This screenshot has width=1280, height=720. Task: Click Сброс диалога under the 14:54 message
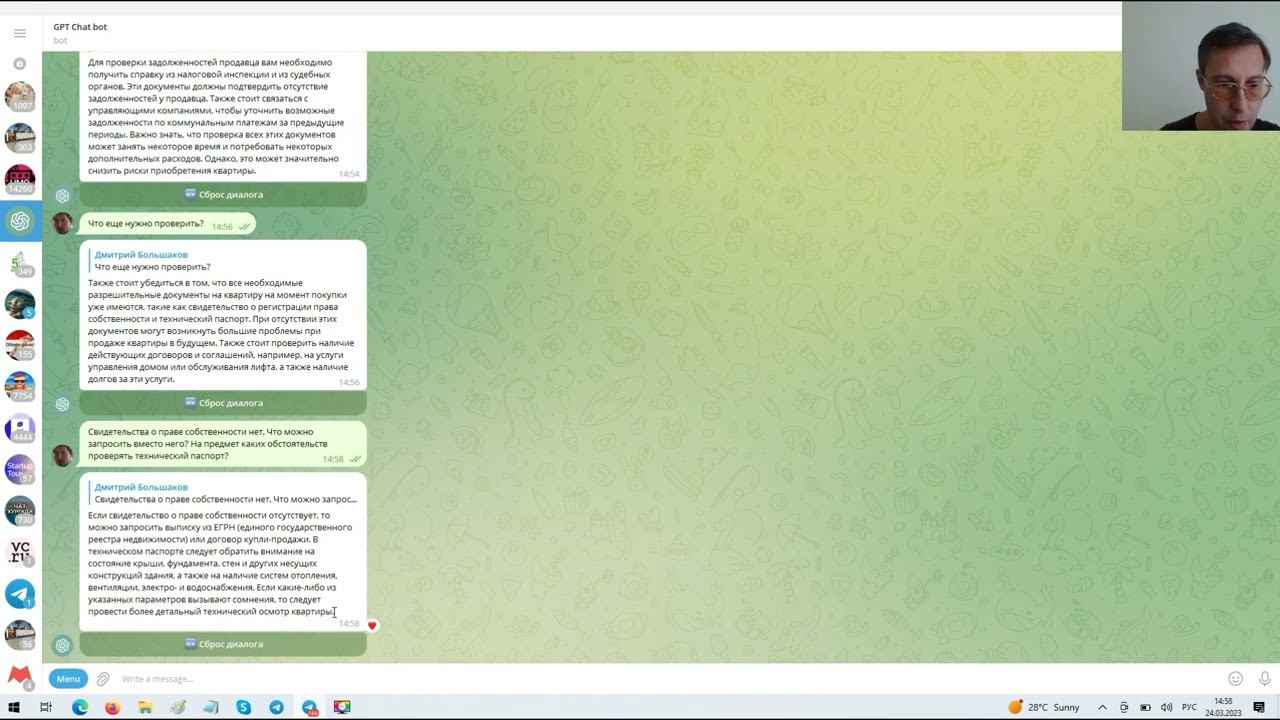pos(223,195)
